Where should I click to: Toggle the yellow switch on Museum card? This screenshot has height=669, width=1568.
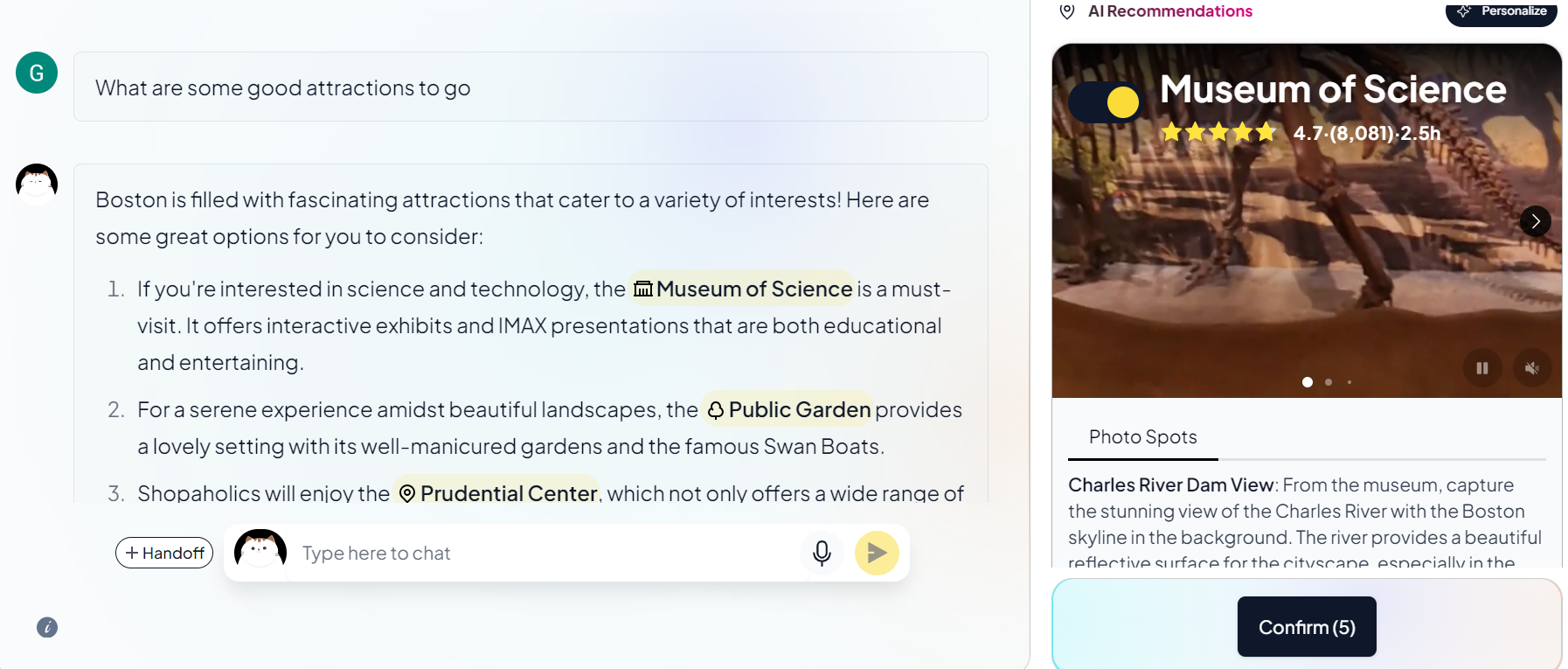(x=1107, y=103)
